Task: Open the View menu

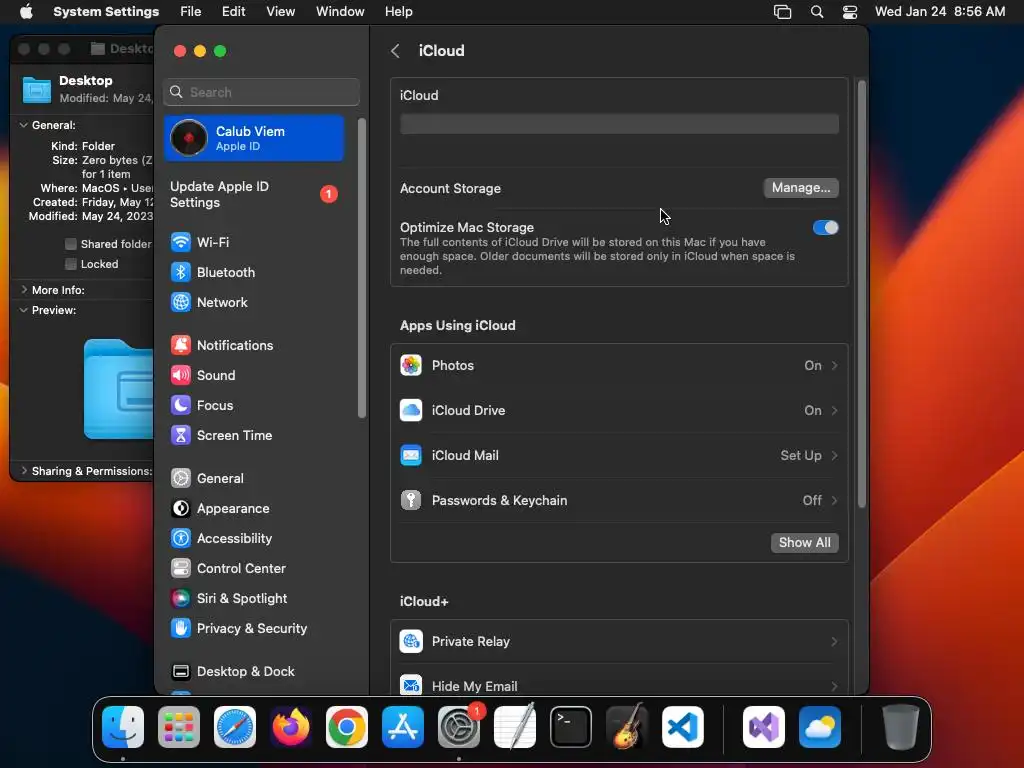Action: coord(280,12)
